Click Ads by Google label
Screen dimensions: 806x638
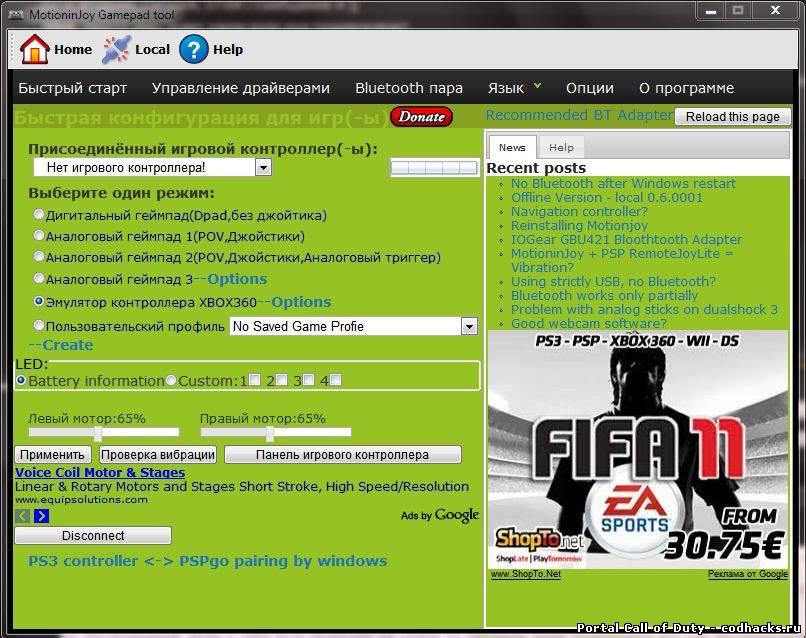pos(440,515)
